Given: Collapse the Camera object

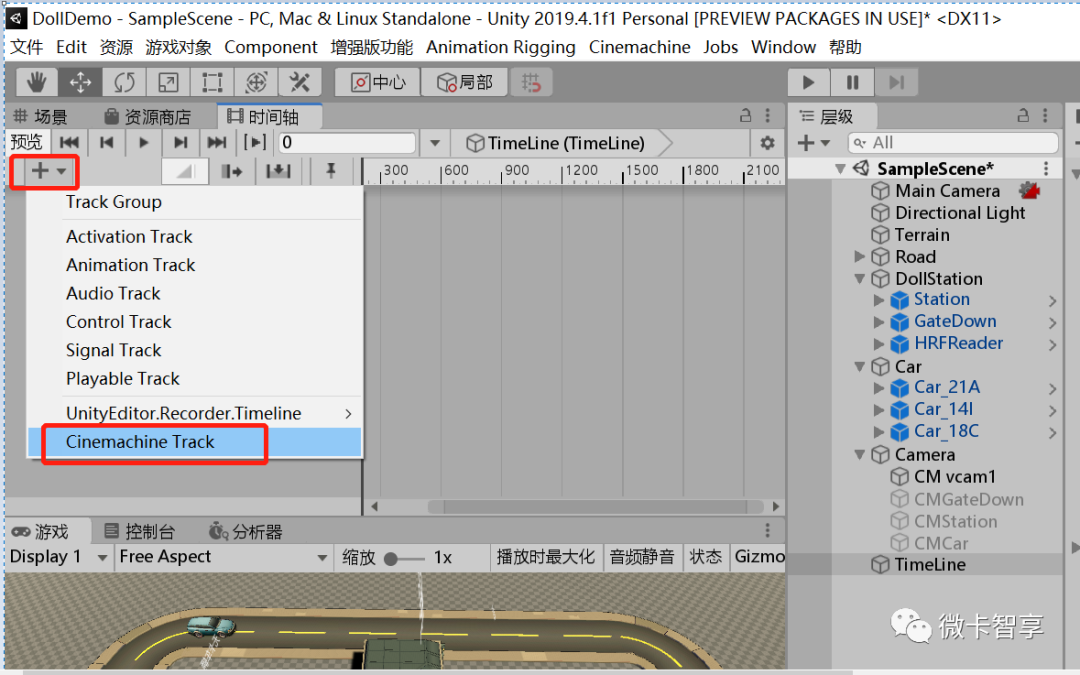Looking at the screenshot, I should [859, 455].
